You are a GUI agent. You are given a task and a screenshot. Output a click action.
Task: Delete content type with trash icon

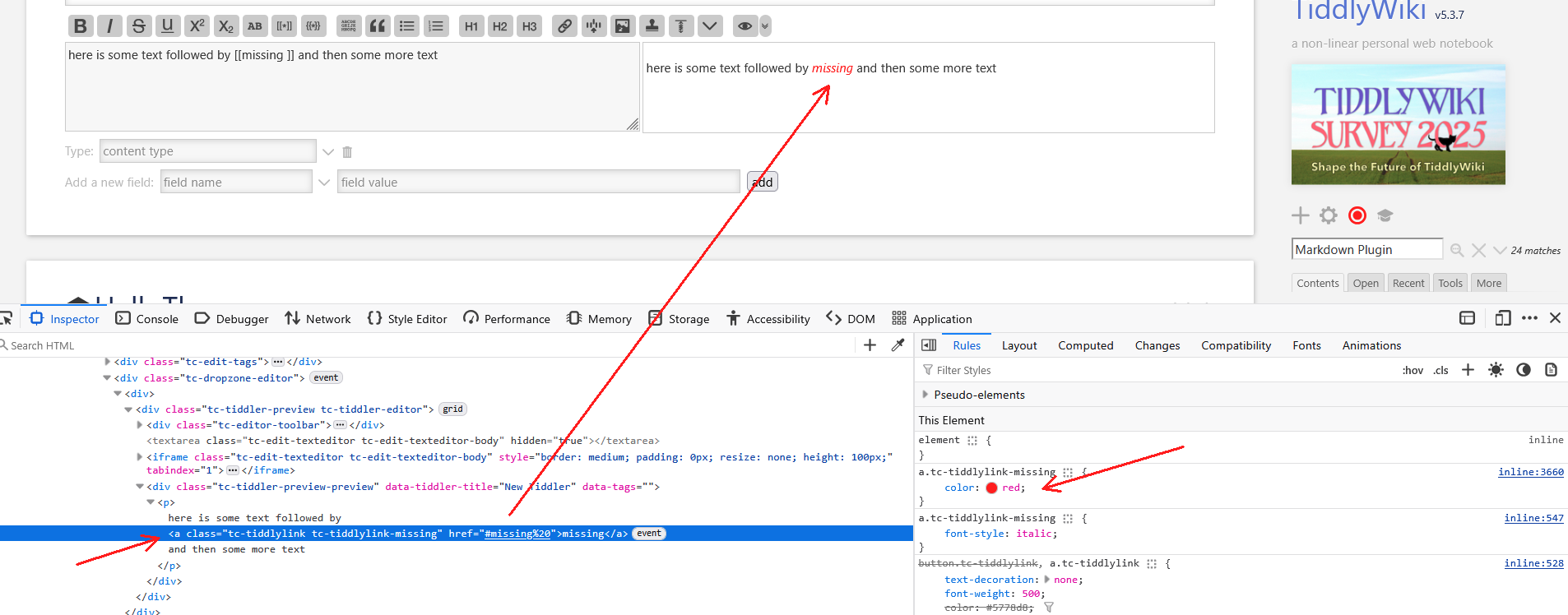click(347, 152)
